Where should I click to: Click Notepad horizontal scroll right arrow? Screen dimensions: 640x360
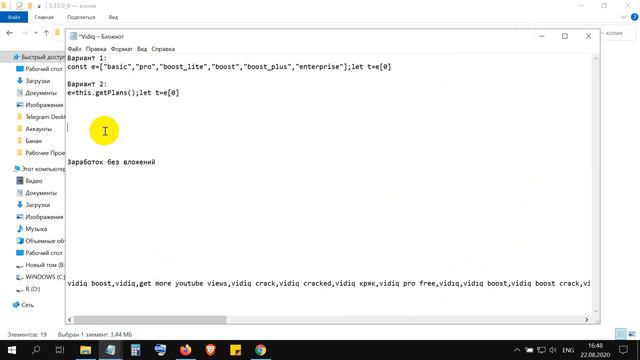click(x=587, y=320)
